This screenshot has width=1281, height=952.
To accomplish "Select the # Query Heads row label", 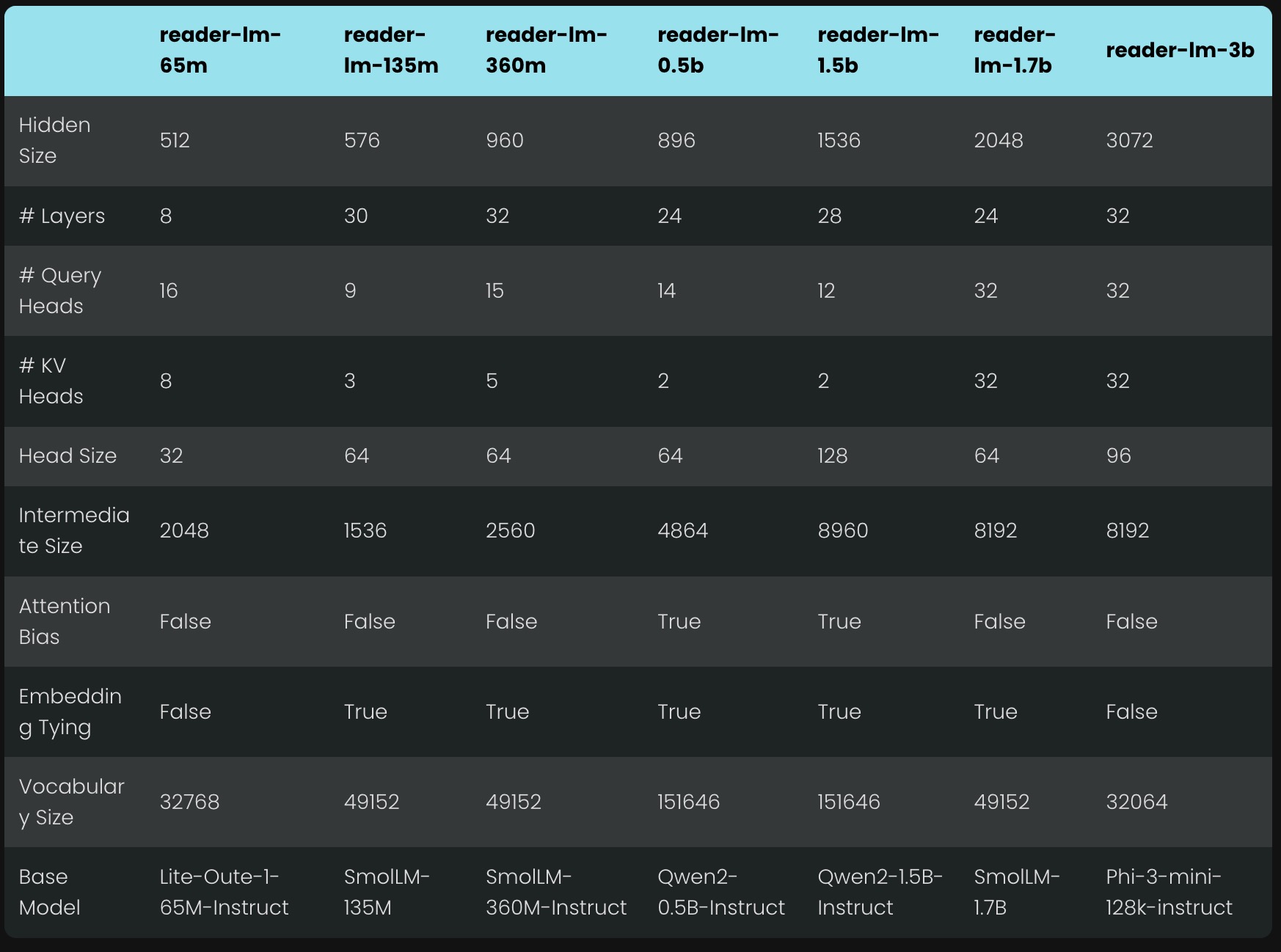I will (x=60, y=290).
